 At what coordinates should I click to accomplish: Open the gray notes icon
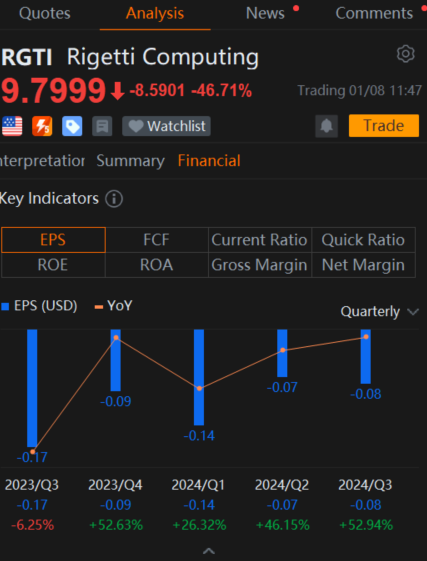coord(102,126)
